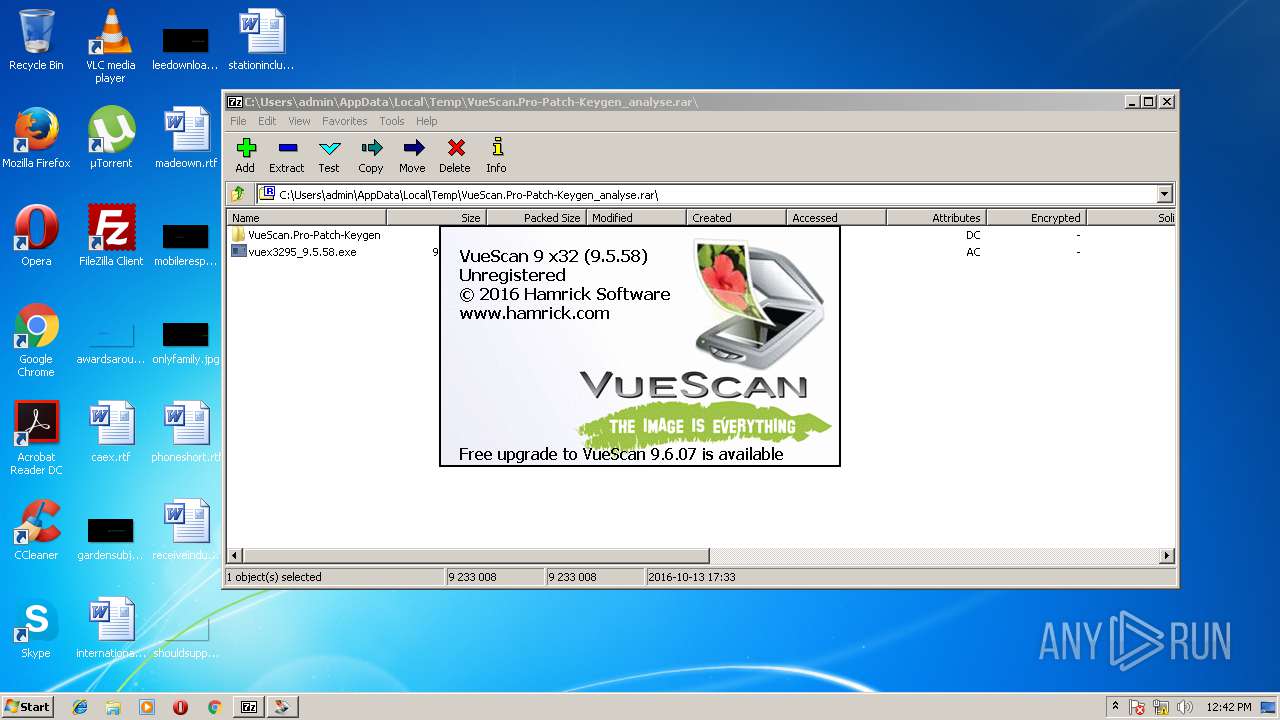
Task: Expand the address path dropdown
Action: coord(1164,195)
